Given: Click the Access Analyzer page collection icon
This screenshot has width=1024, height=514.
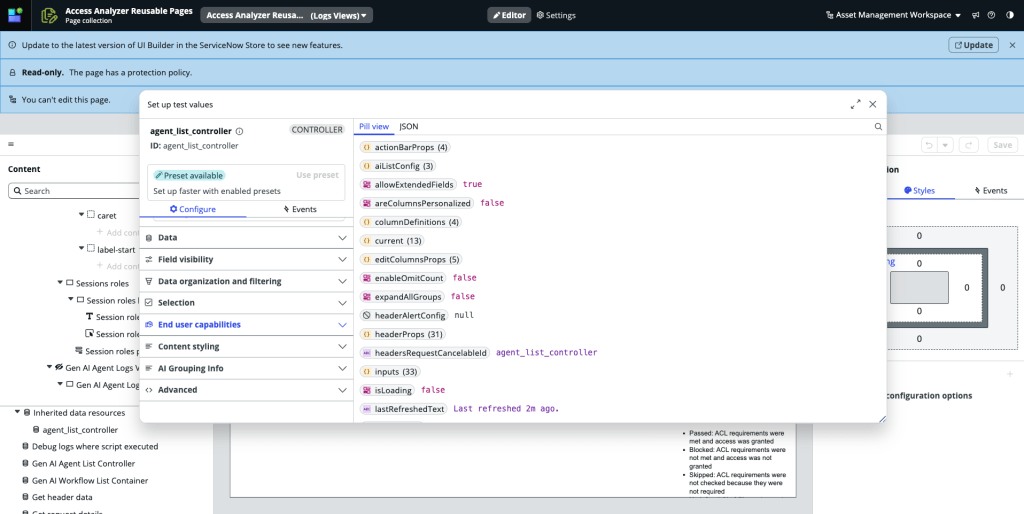Looking at the screenshot, I should coord(49,15).
